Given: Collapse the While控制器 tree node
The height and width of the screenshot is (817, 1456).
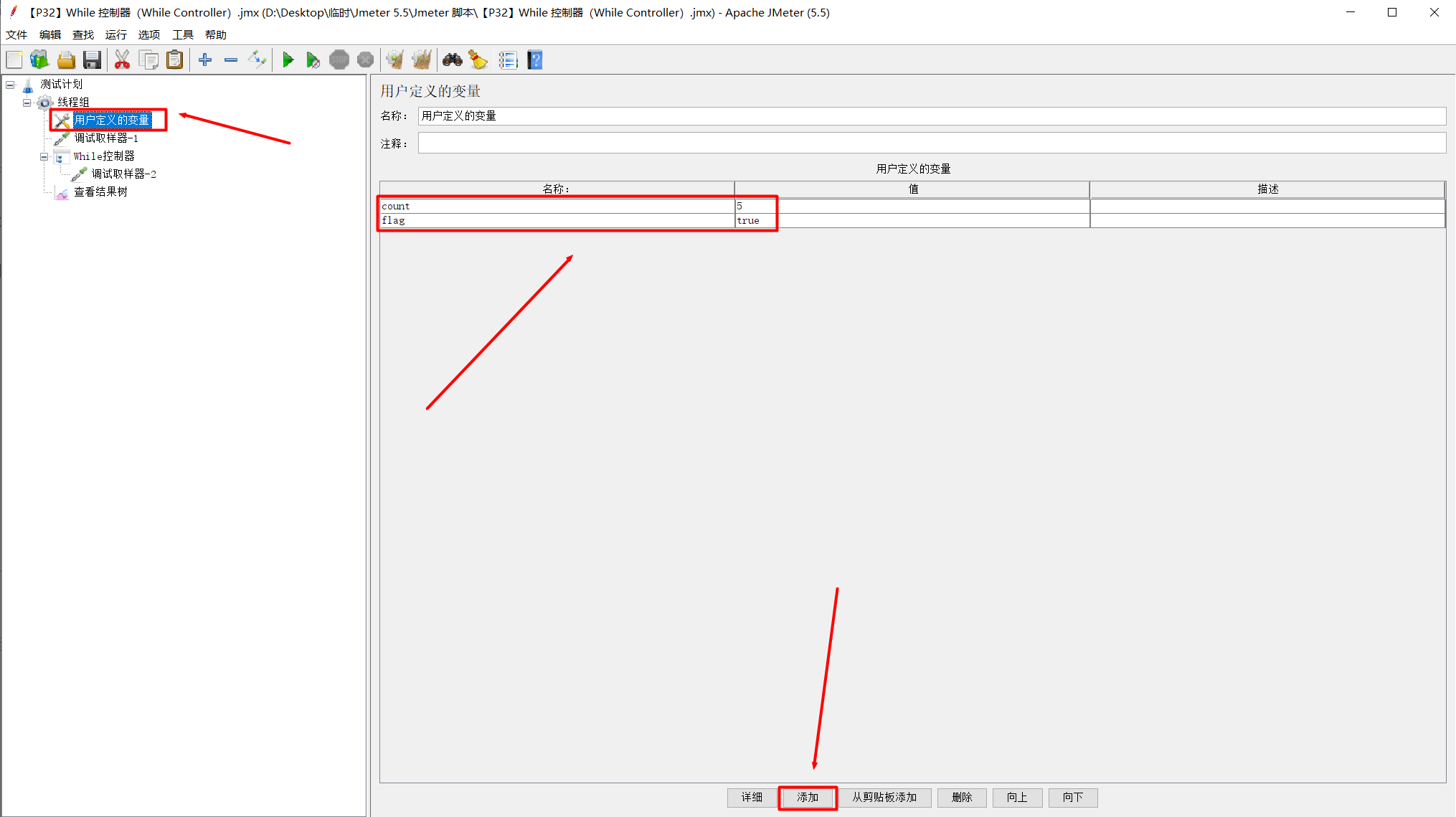Looking at the screenshot, I should tap(43, 156).
